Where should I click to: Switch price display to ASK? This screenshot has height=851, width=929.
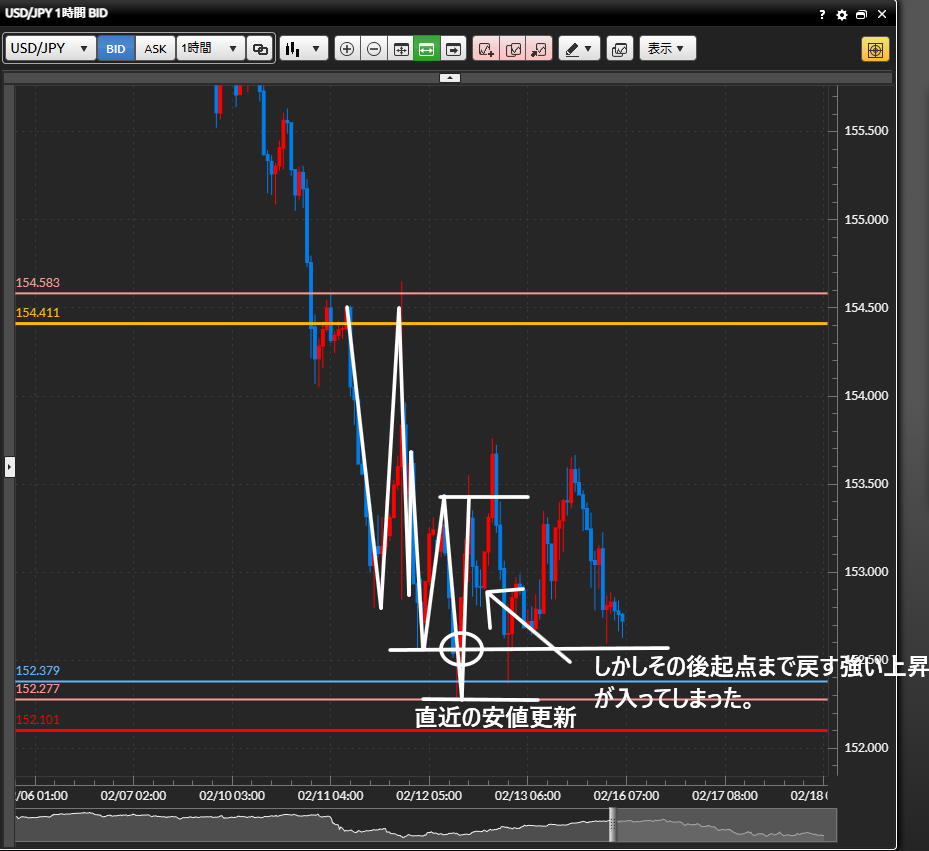tap(155, 49)
